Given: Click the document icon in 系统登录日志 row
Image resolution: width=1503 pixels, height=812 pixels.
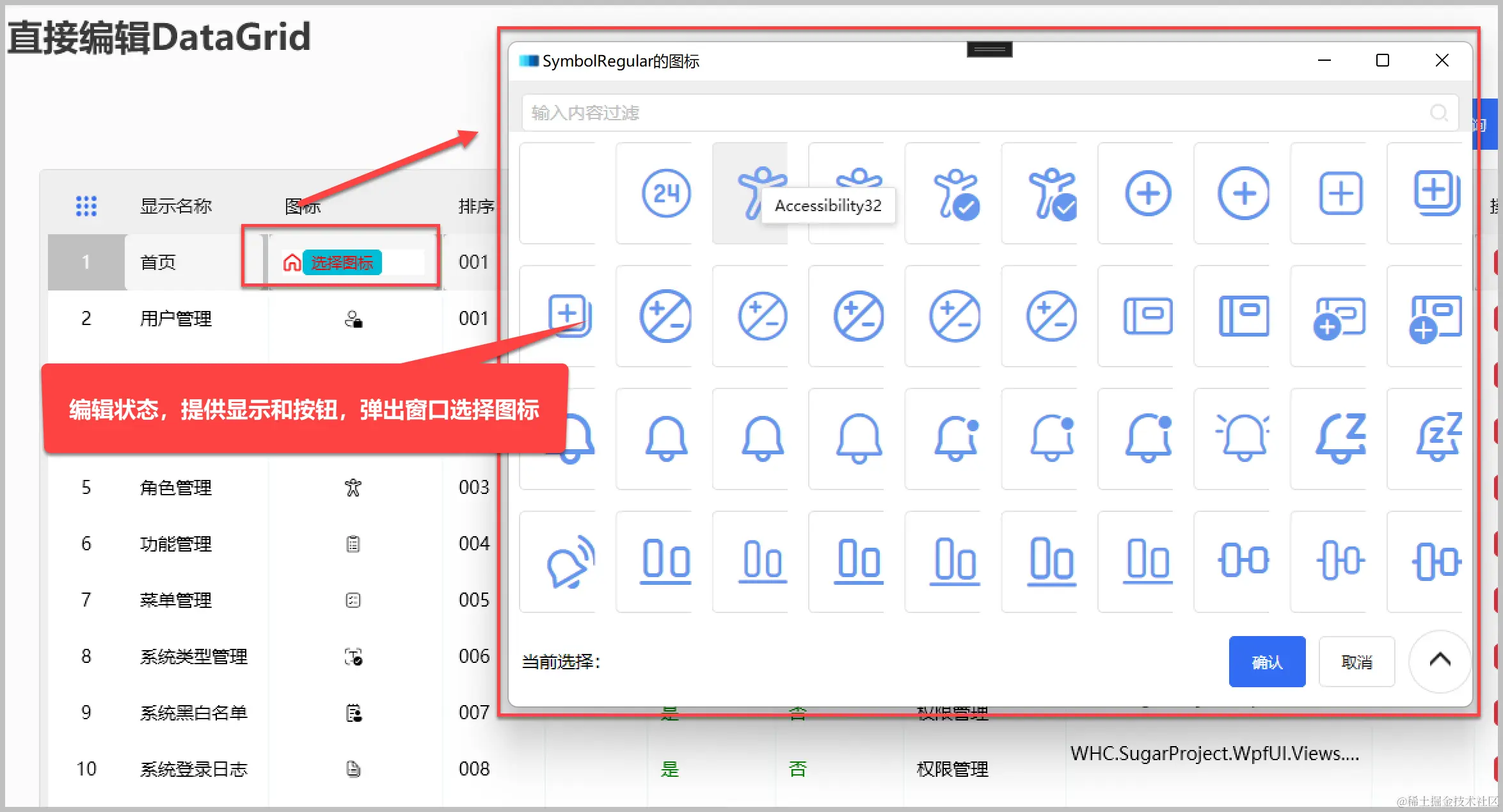Looking at the screenshot, I should pos(353,768).
